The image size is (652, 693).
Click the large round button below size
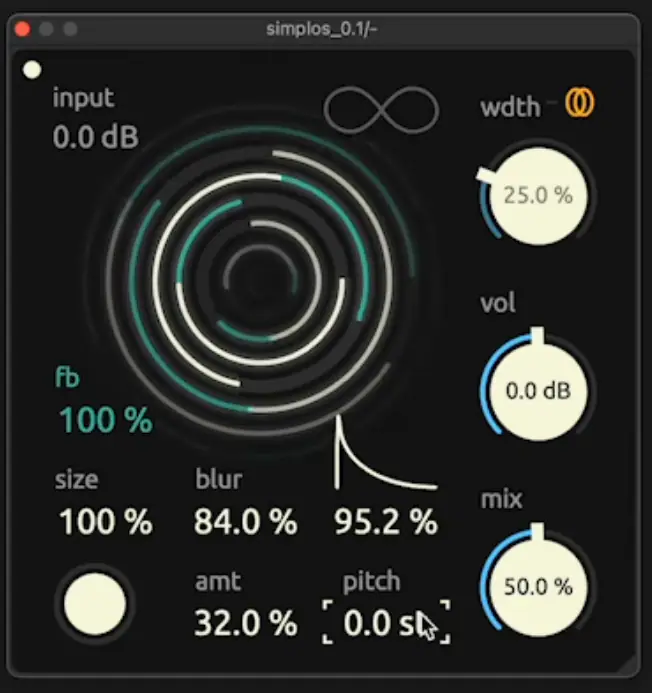(95, 604)
